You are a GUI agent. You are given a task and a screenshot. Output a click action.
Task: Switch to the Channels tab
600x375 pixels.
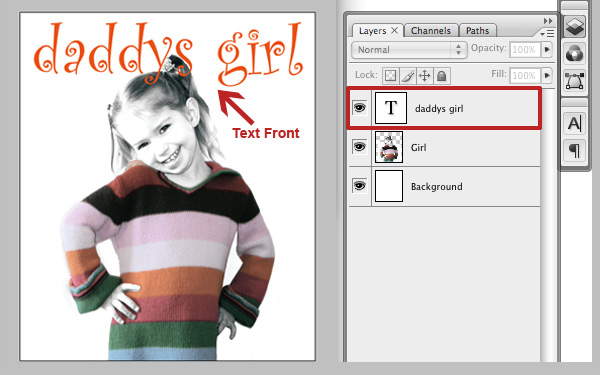tap(430, 31)
